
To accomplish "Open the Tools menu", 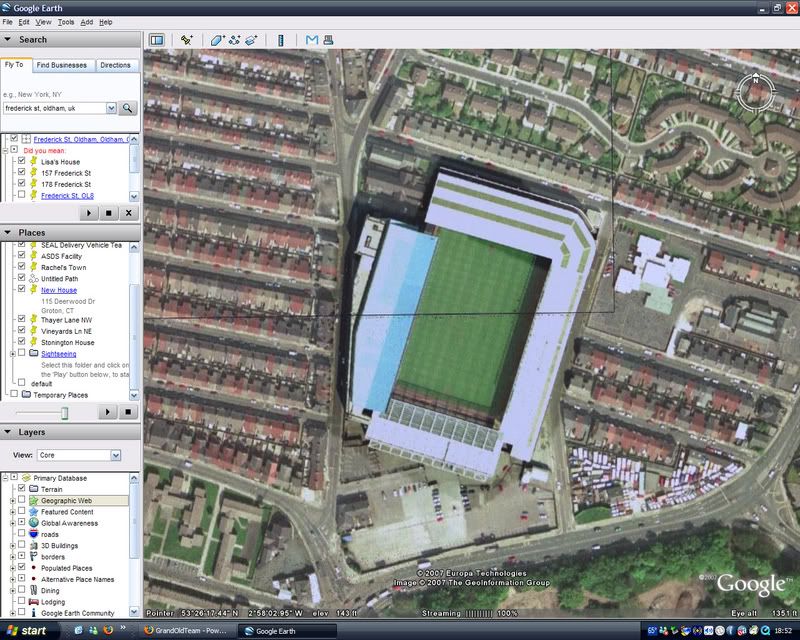I will click(66, 22).
